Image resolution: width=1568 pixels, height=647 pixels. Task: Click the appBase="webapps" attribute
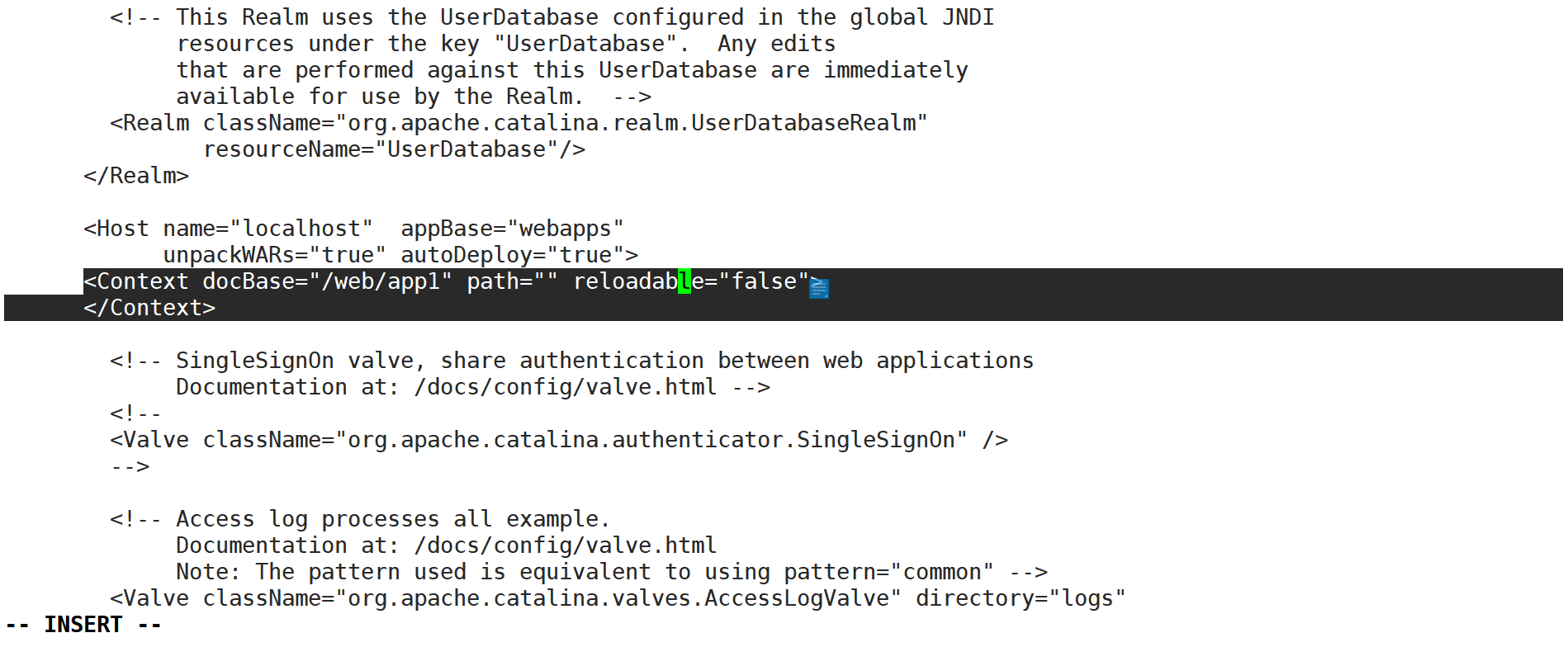512,229
